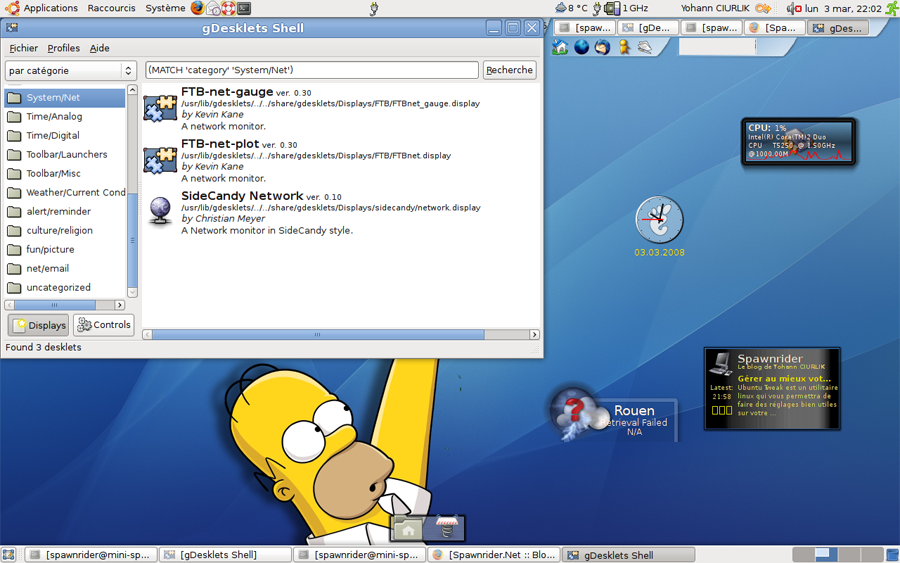Click the desklet results horizontal scrollbar
This screenshot has width=900, height=563.
341,334
